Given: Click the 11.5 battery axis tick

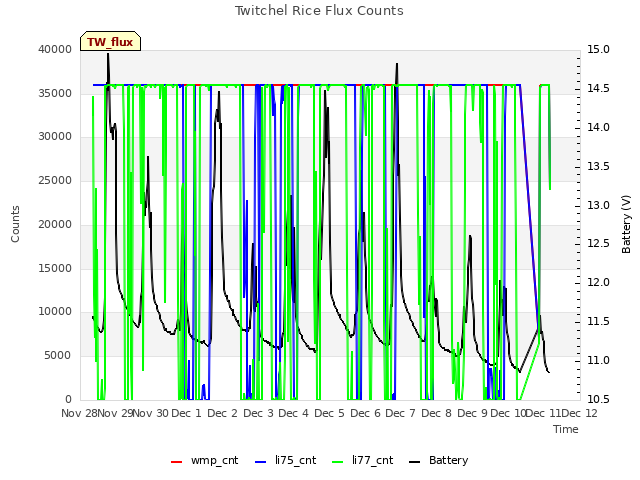Looking at the screenshot, I should pyautogui.click(x=598, y=322).
